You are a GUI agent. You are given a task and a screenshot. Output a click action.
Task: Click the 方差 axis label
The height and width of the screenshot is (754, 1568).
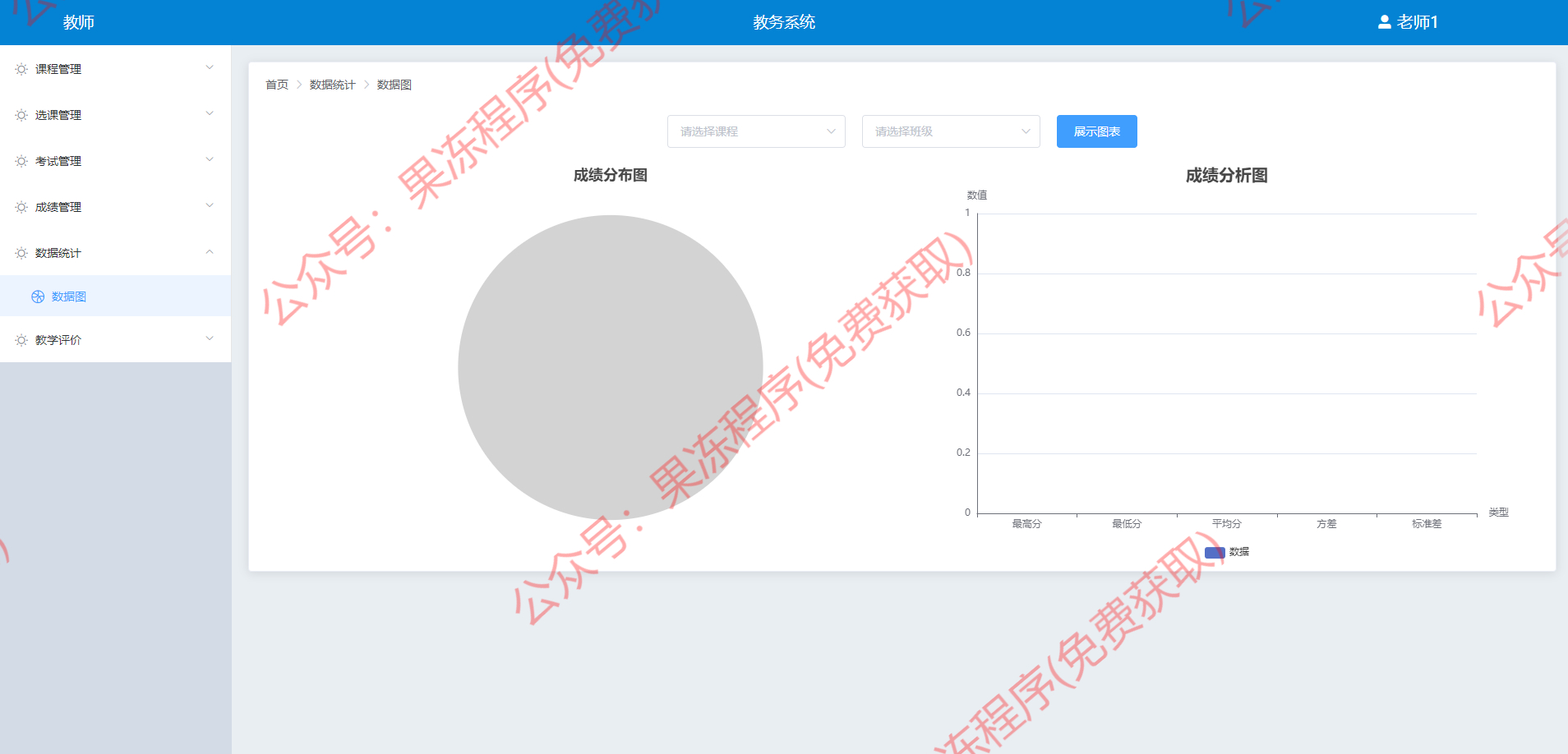tap(1326, 524)
